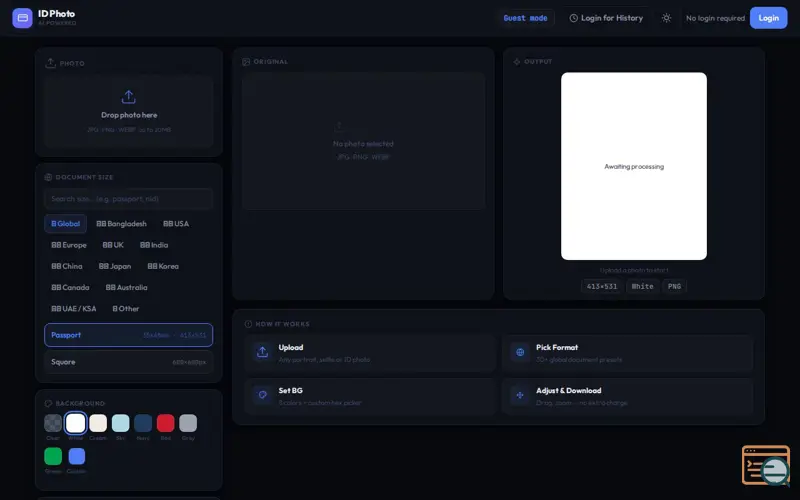The image size is (800, 500).
Task: Focus the document size search field
Action: [x=129, y=198]
